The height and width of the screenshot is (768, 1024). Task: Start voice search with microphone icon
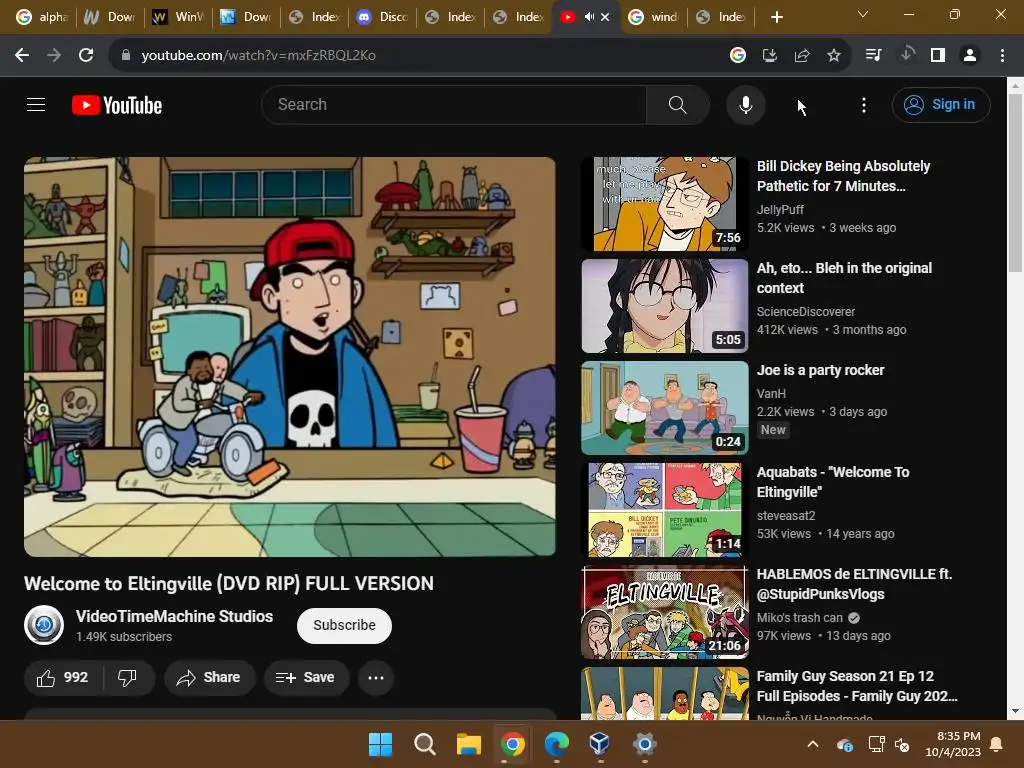[x=745, y=104]
